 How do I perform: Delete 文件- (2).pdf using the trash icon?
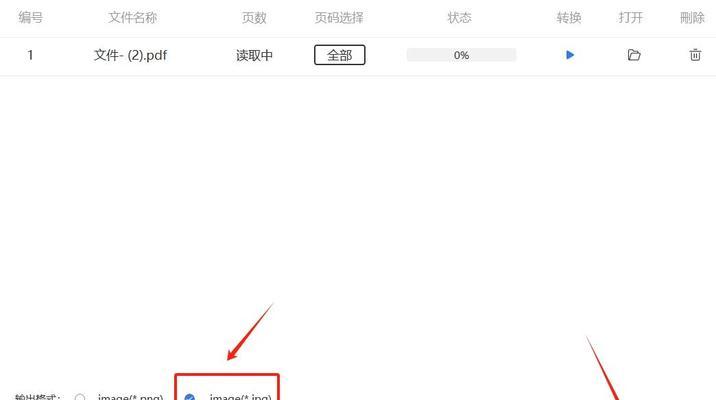pyautogui.click(x=695, y=55)
